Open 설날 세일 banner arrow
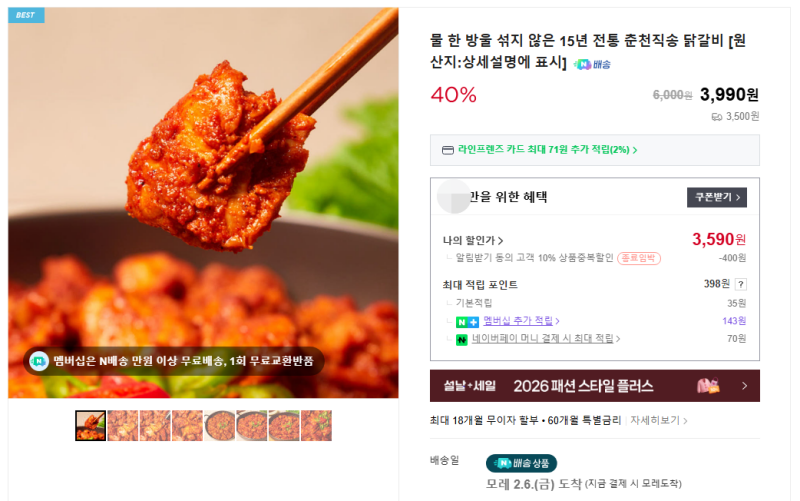 pos(744,386)
